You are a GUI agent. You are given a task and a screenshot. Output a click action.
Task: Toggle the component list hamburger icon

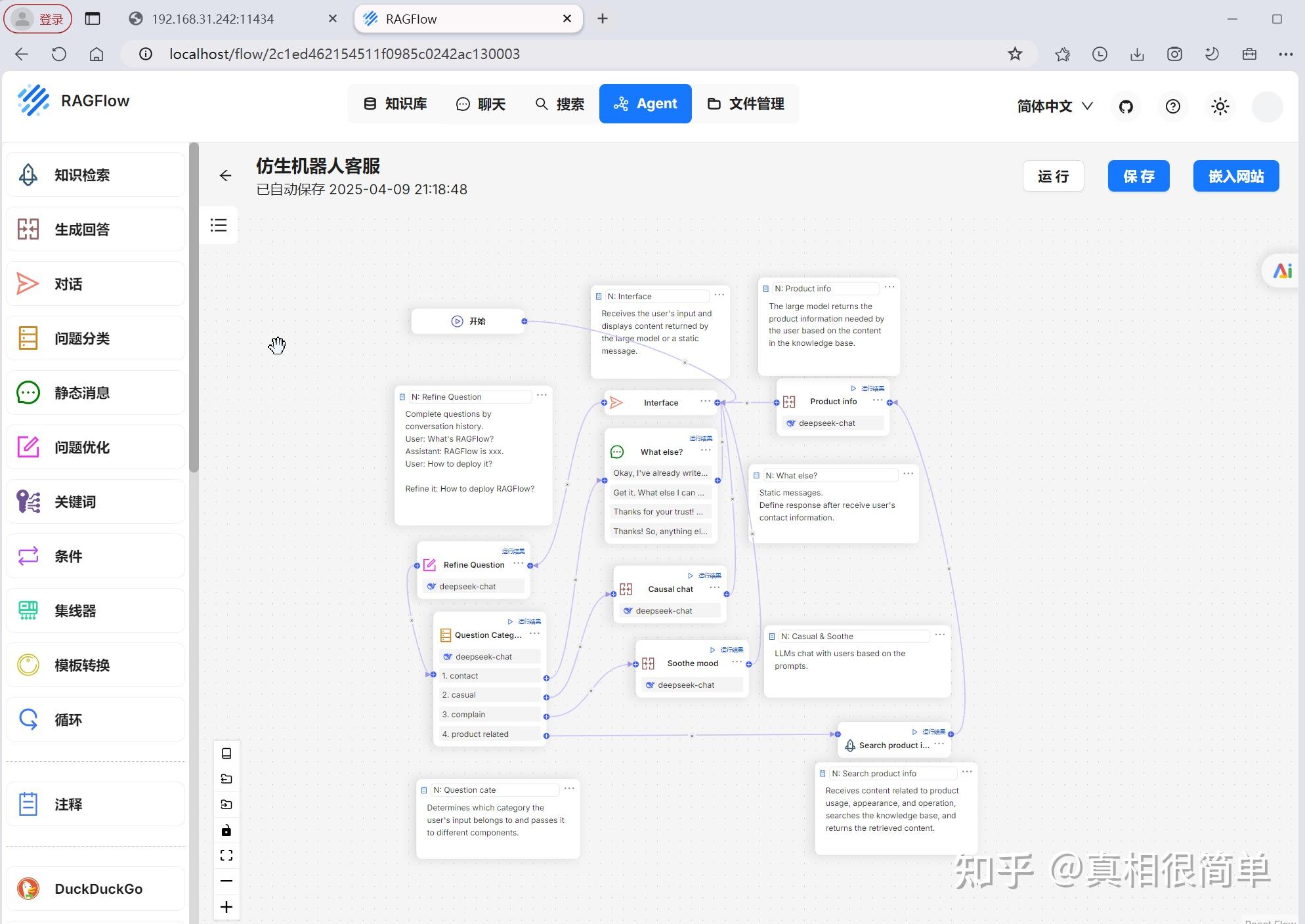[219, 226]
